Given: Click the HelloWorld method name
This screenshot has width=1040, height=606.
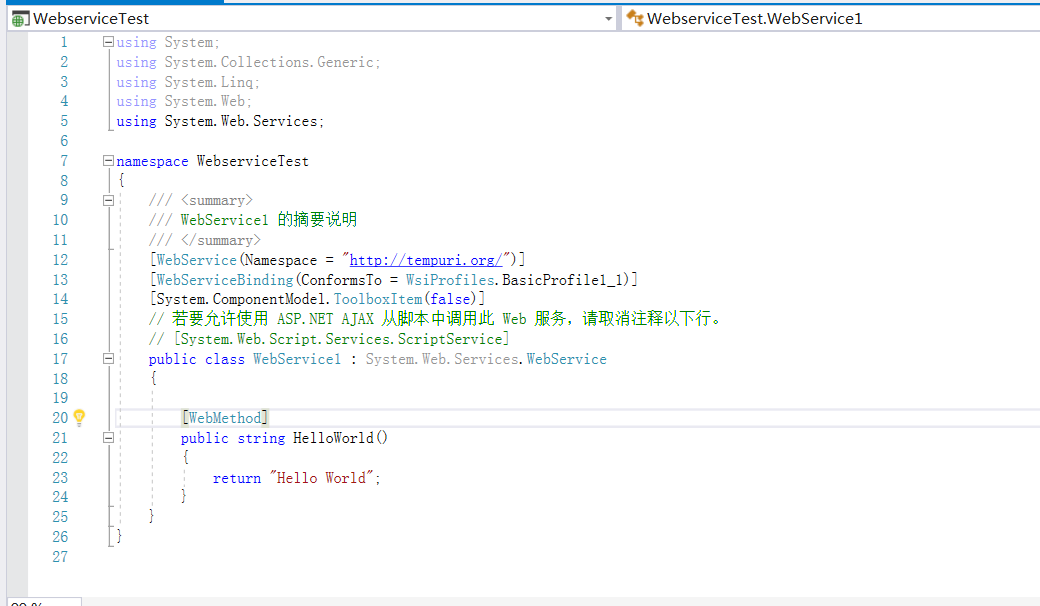Looking at the screenshot, I should point(333,438).
